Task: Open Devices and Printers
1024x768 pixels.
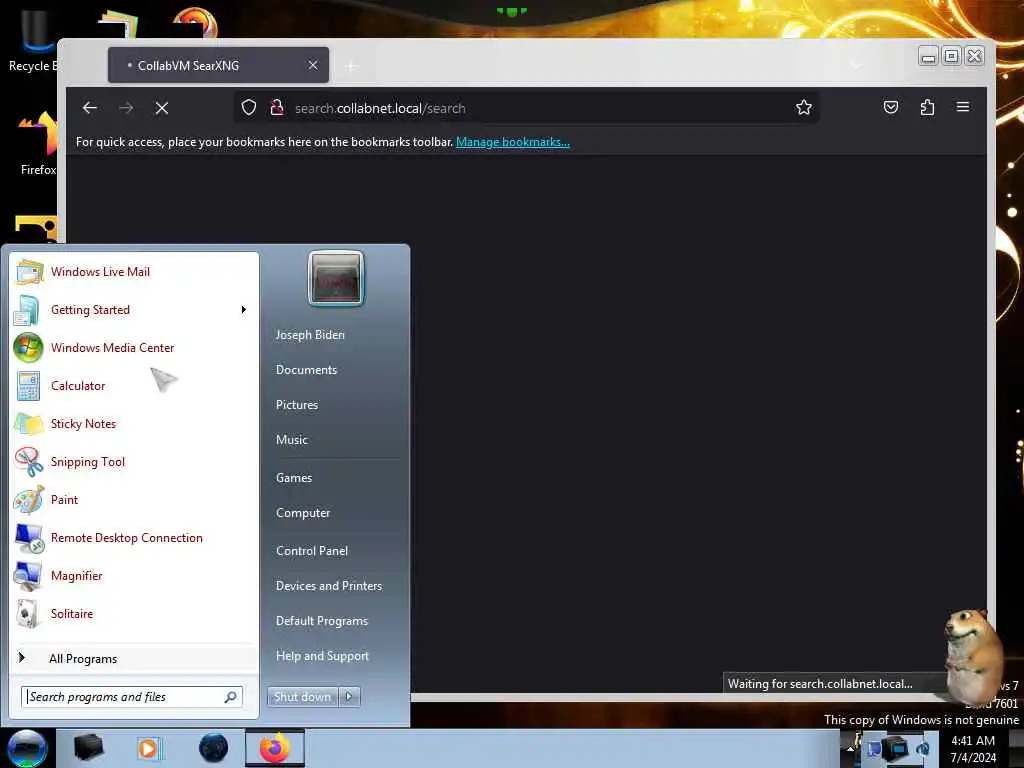Action: [329, 586]
